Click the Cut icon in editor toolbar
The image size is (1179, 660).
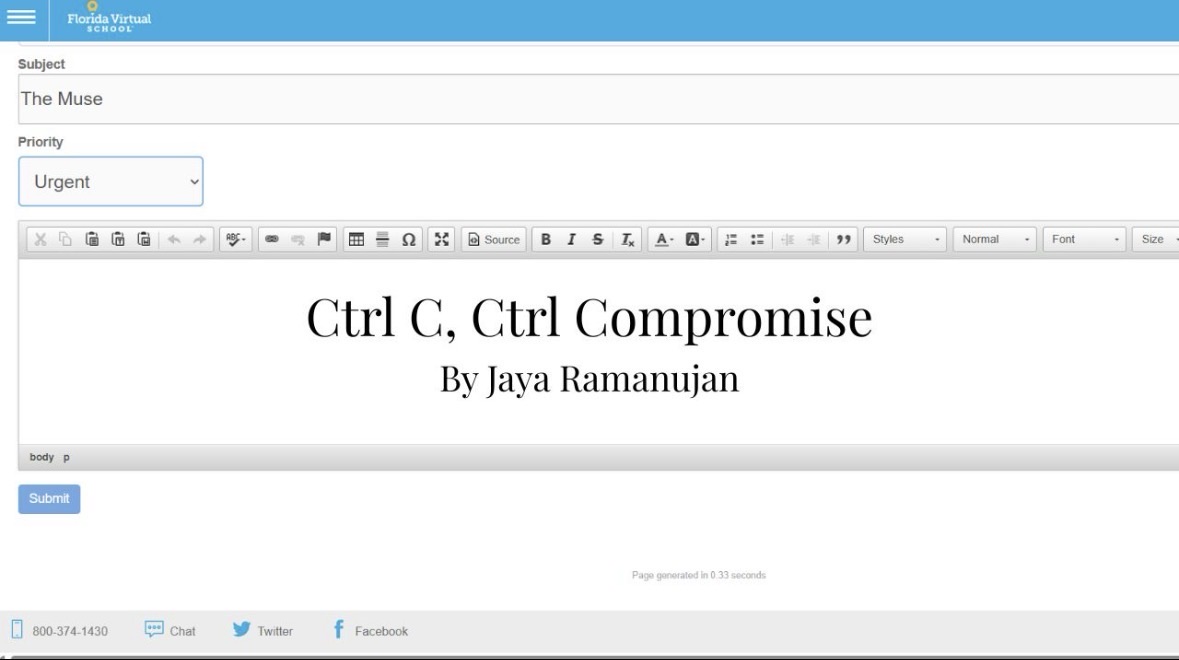[x=41, y=239]
